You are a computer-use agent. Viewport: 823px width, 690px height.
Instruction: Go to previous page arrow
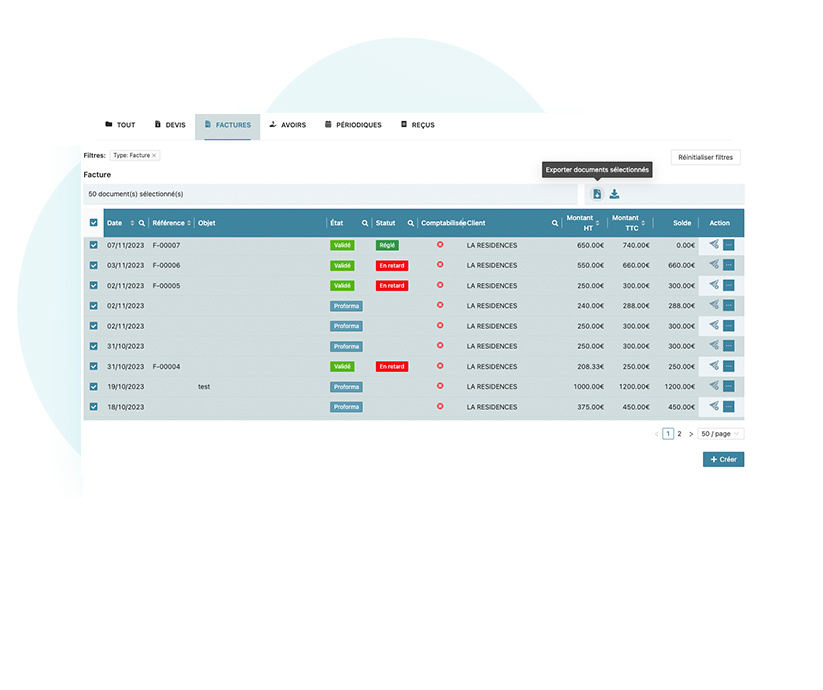click(x=656, y=434)
